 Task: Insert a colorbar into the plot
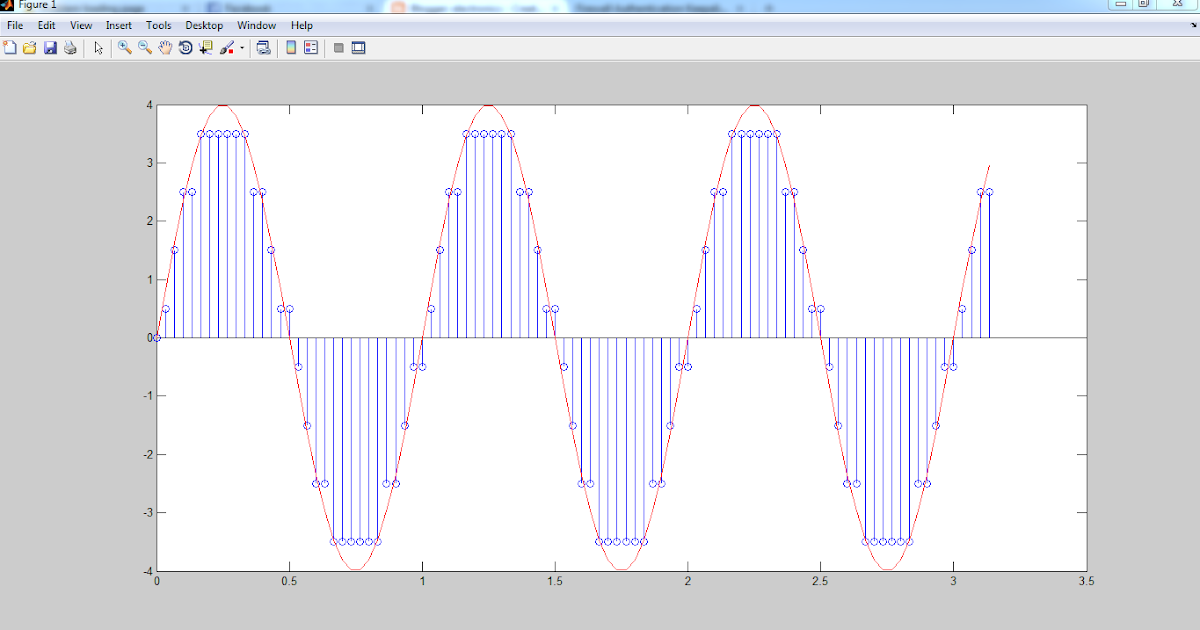click(x=289, y=47)
